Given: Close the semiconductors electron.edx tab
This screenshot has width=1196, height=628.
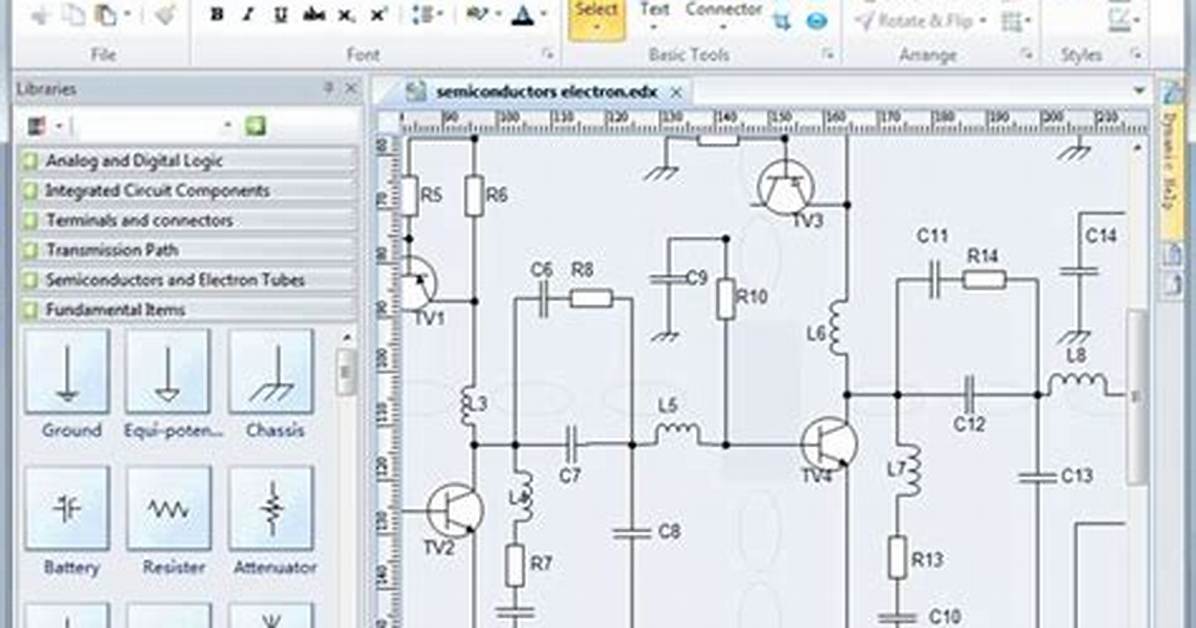Looking at the screenshot, I should [676, 92].
